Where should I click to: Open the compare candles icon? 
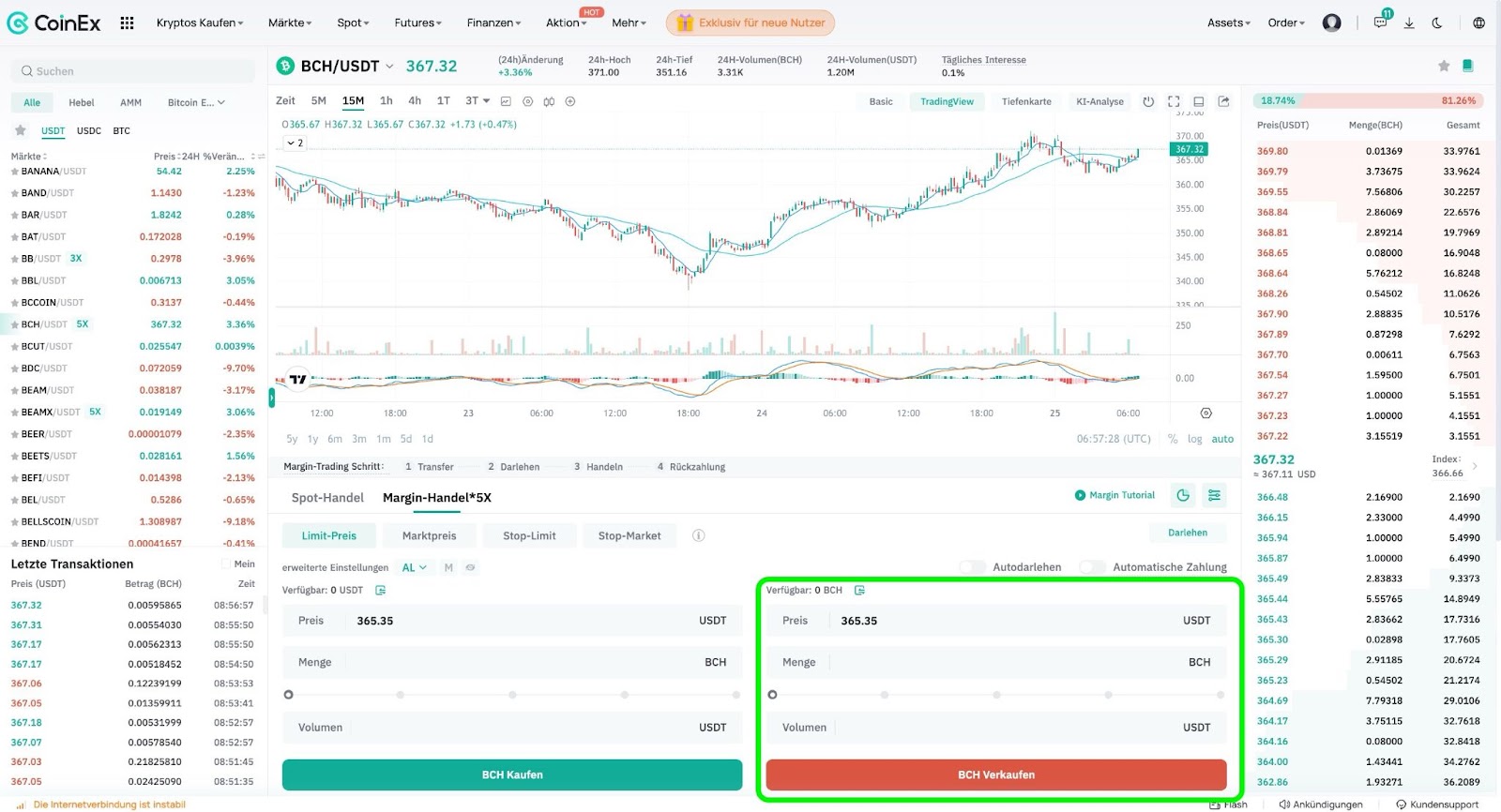(x=549, y=101)
